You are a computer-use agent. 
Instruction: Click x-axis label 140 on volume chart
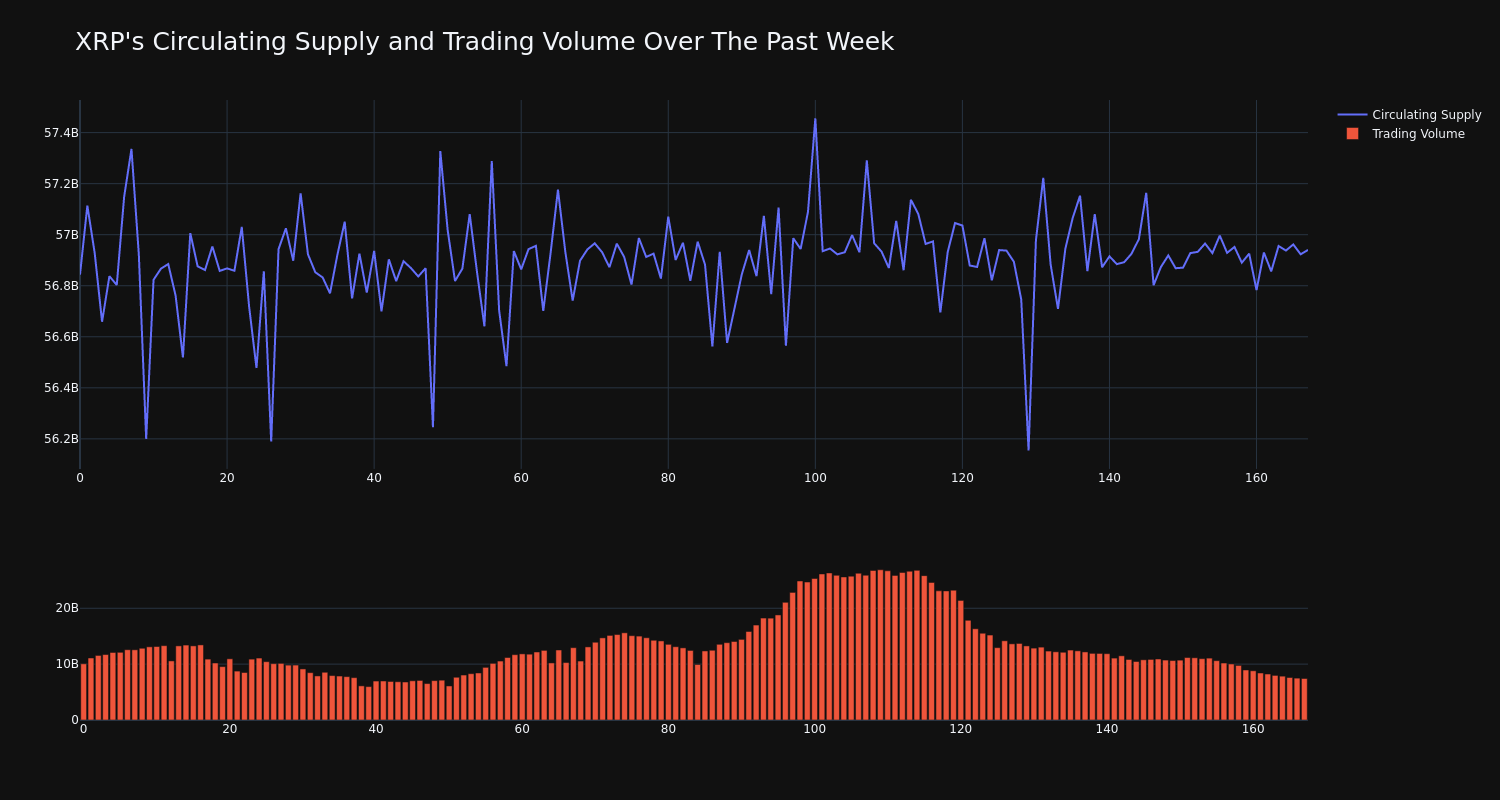(1107, 729)
